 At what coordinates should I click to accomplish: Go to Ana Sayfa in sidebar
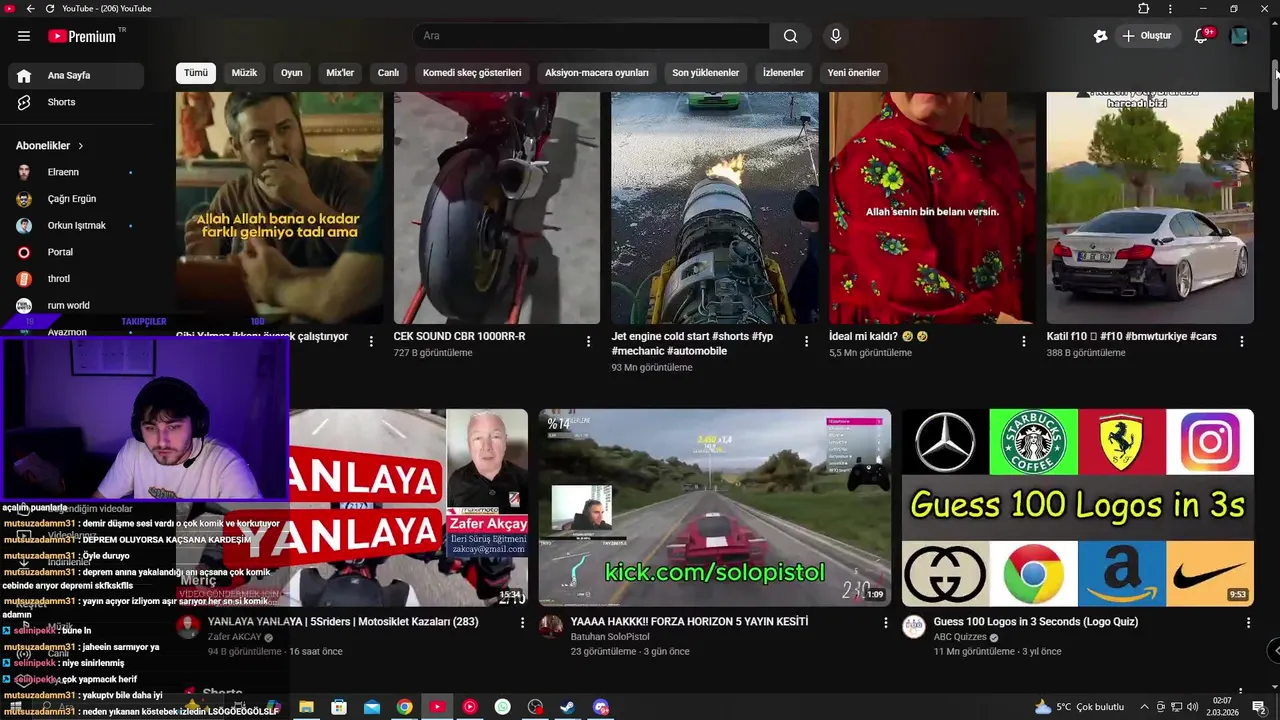click(76, 75)
